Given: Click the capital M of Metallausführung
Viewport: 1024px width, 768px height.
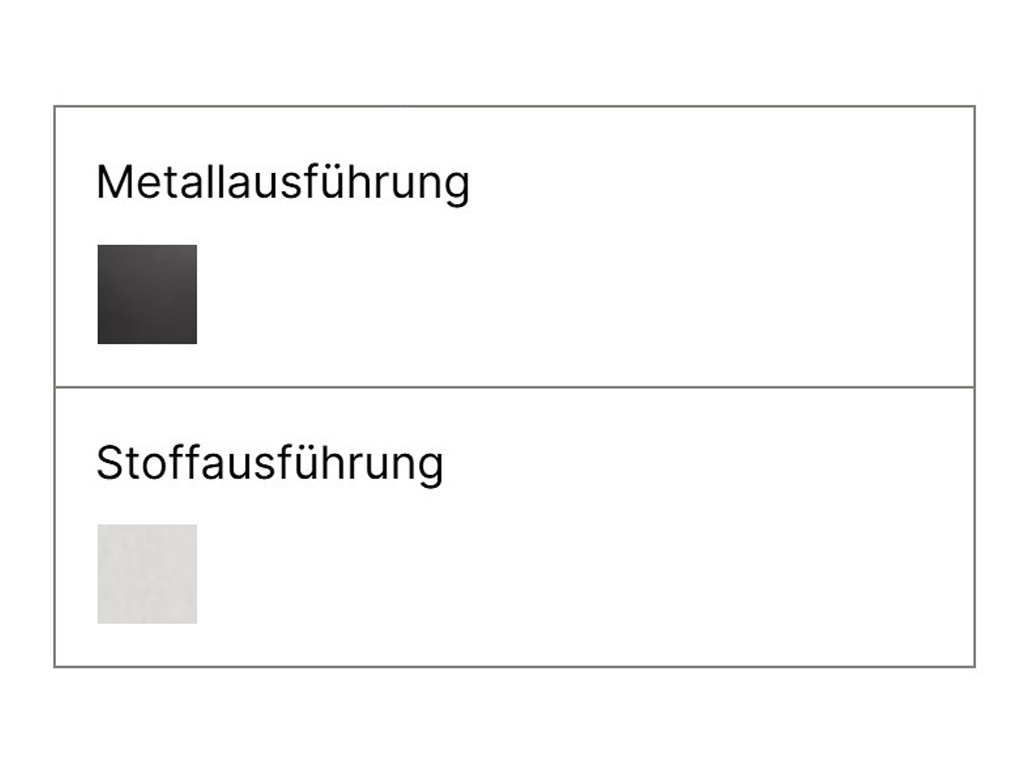Looking at the screenshot, I should (x=112, y=182).
